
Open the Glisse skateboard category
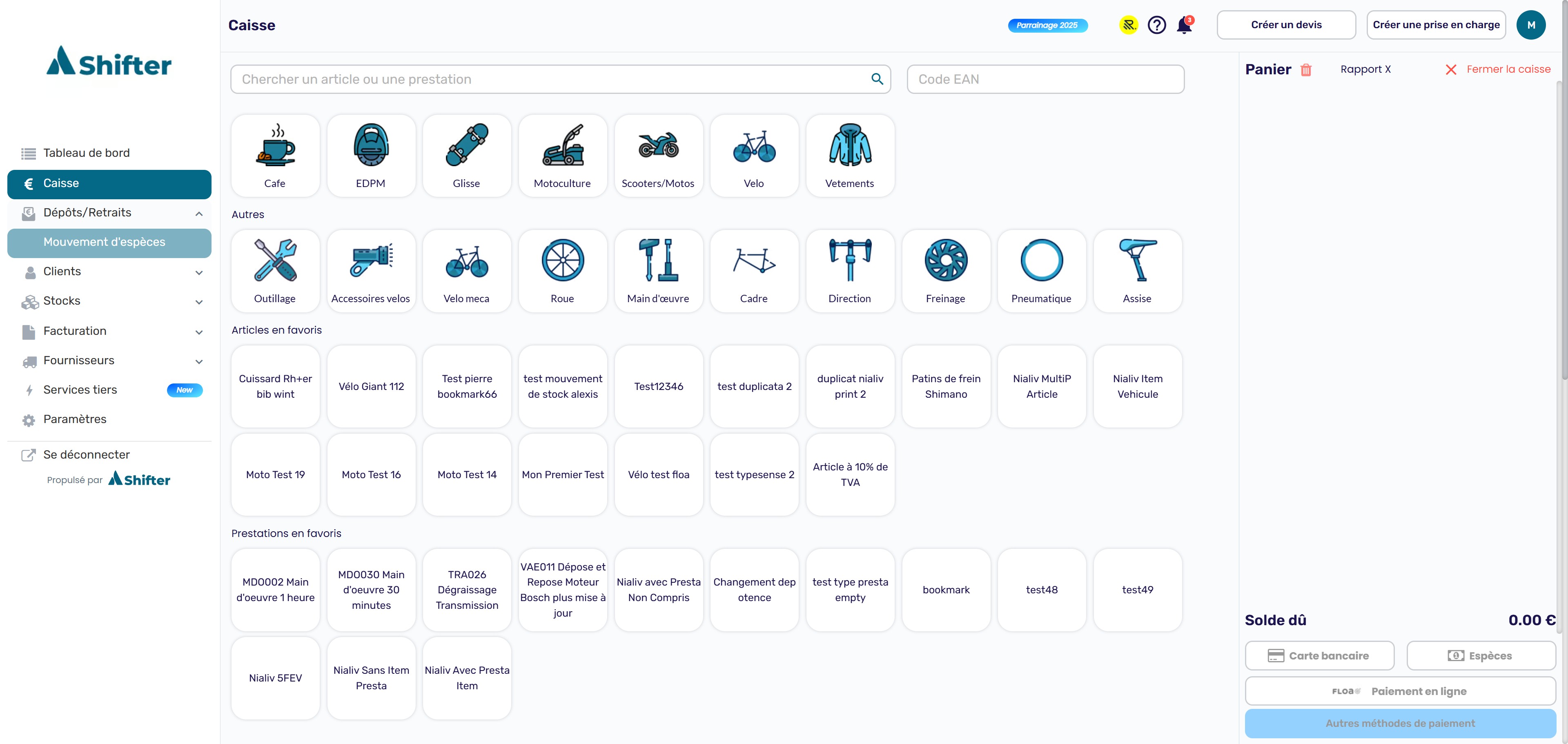pos(467,156)
